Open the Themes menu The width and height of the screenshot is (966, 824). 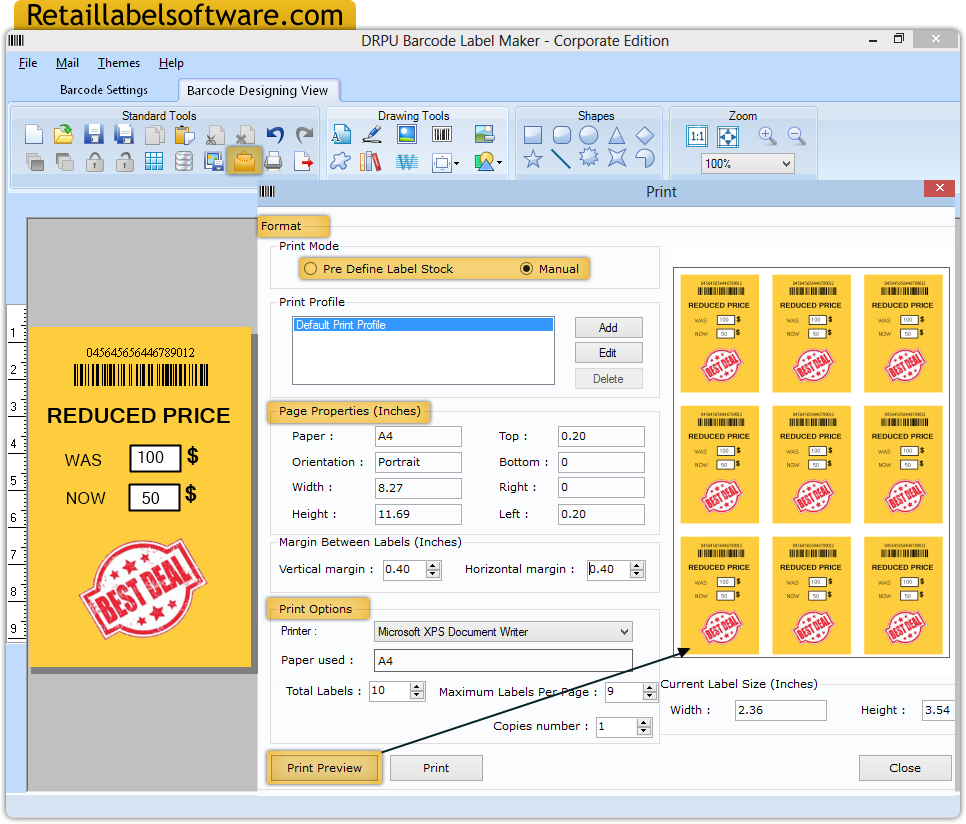pyautogui.click(x=118, y=62)
